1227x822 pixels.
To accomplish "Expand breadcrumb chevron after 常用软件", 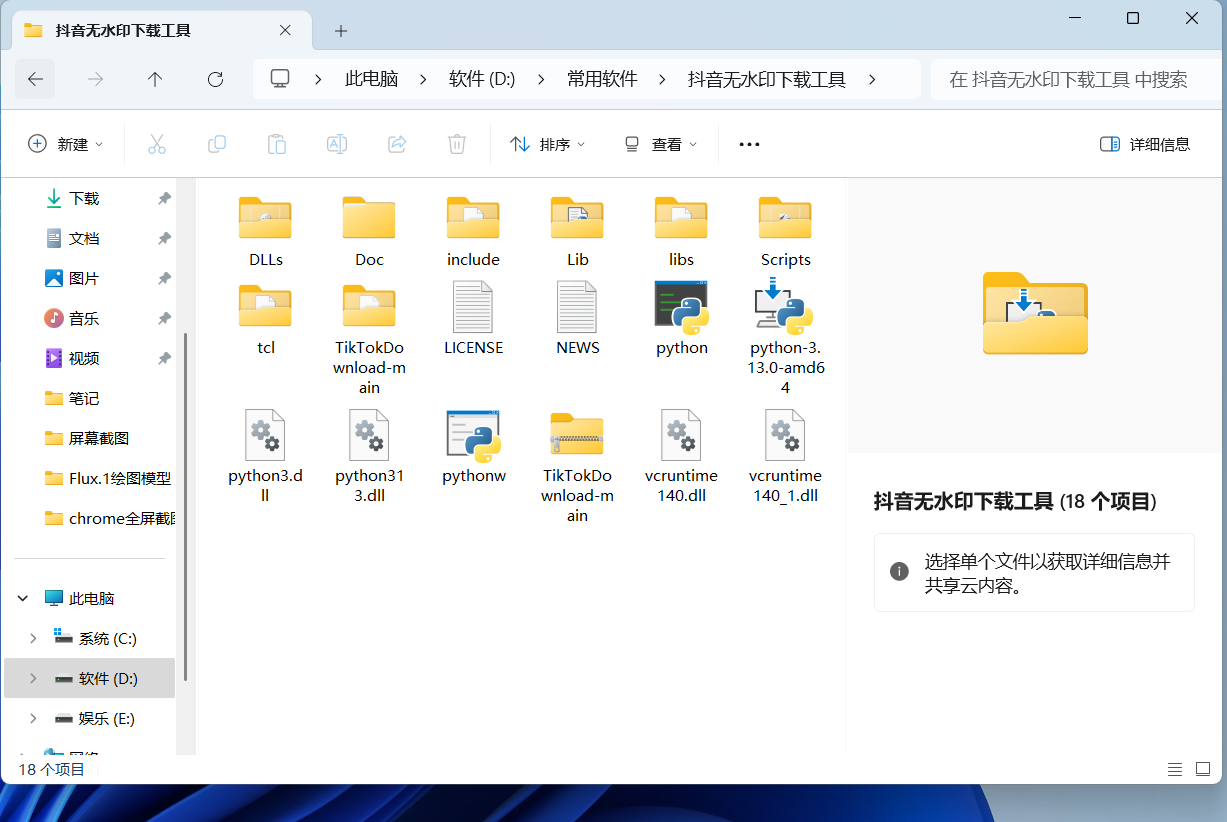I will [663, 79].
